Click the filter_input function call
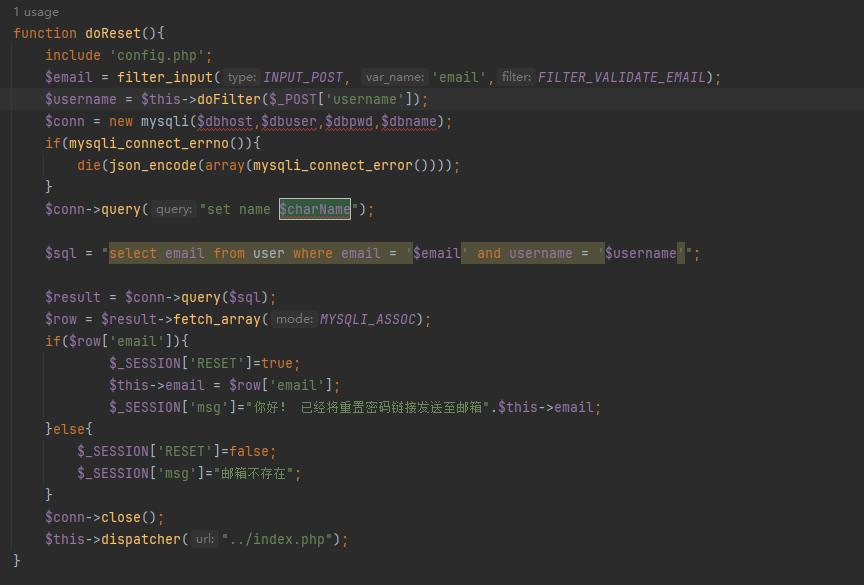 (x=164, y=77)
